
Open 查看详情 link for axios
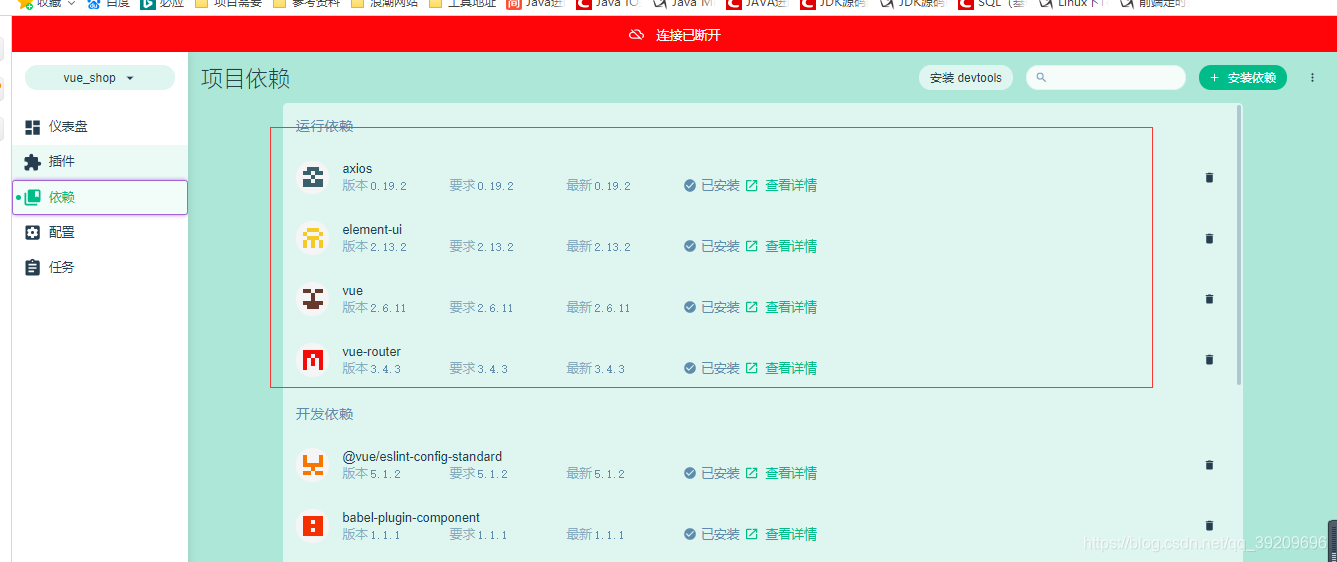click(781, 185)
